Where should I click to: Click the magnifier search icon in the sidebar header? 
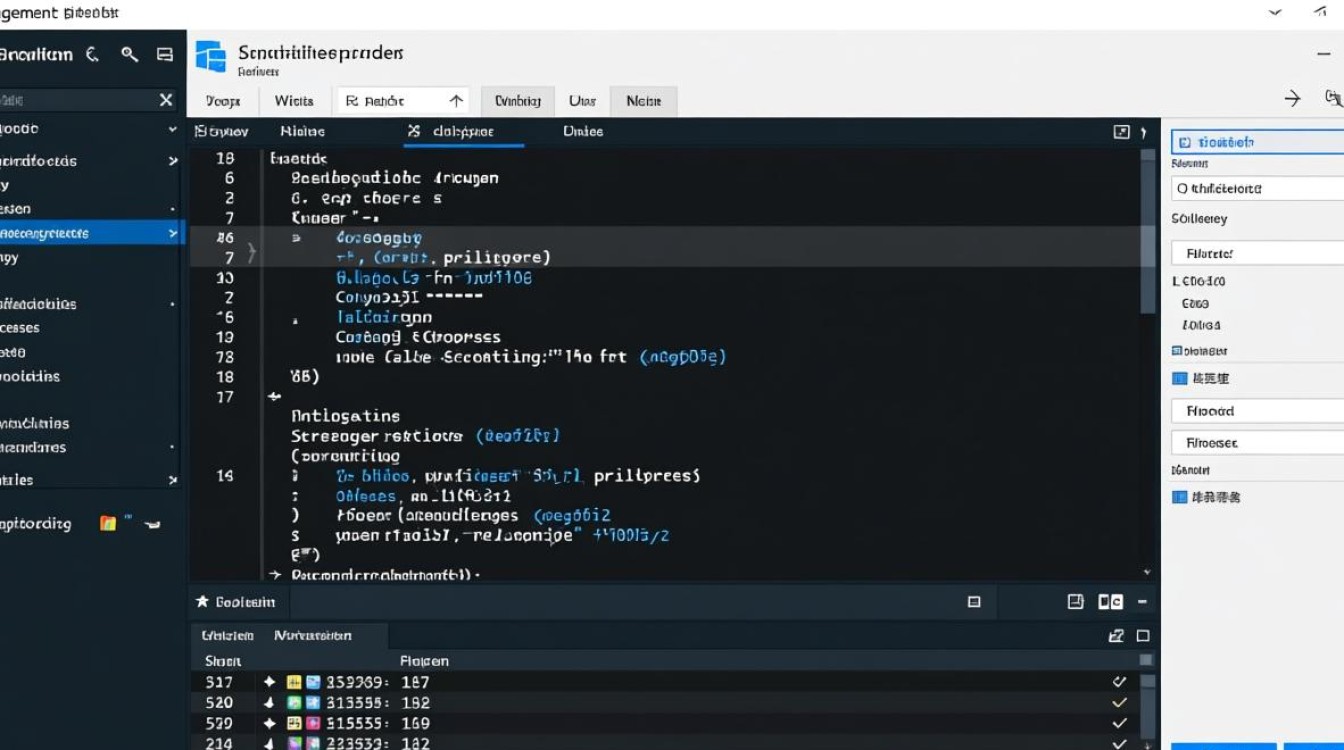[x=129, y=55]
